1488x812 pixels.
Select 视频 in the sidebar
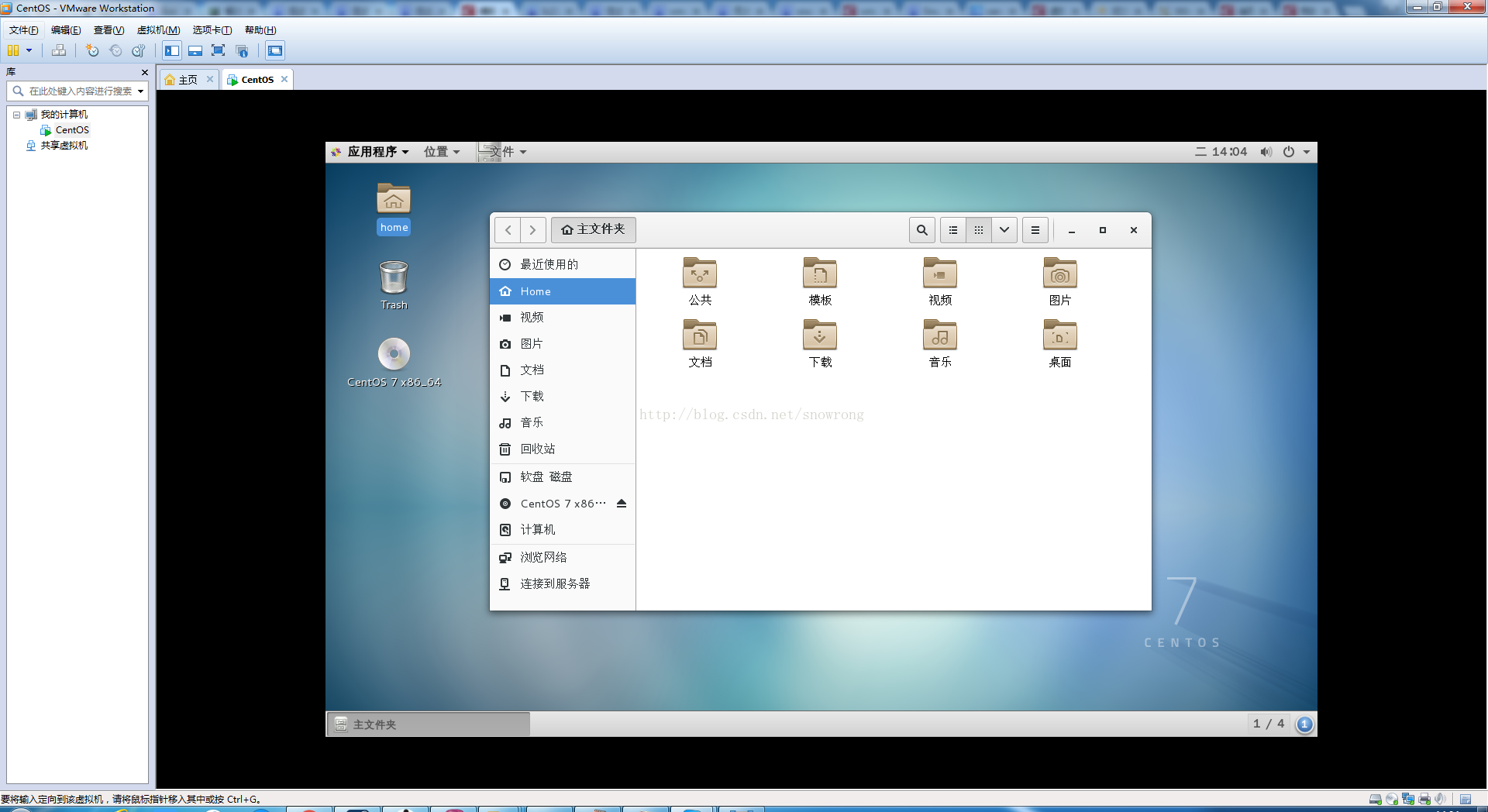[x=563, y=318]
